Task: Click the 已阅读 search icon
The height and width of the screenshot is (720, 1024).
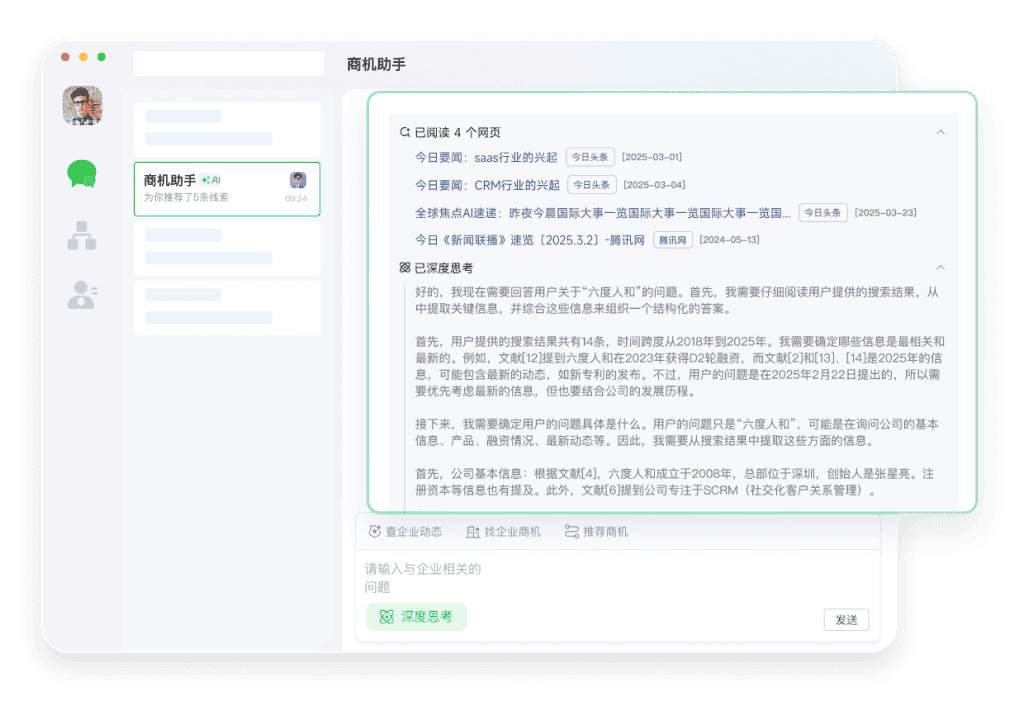Action: (x=405, y=132)
